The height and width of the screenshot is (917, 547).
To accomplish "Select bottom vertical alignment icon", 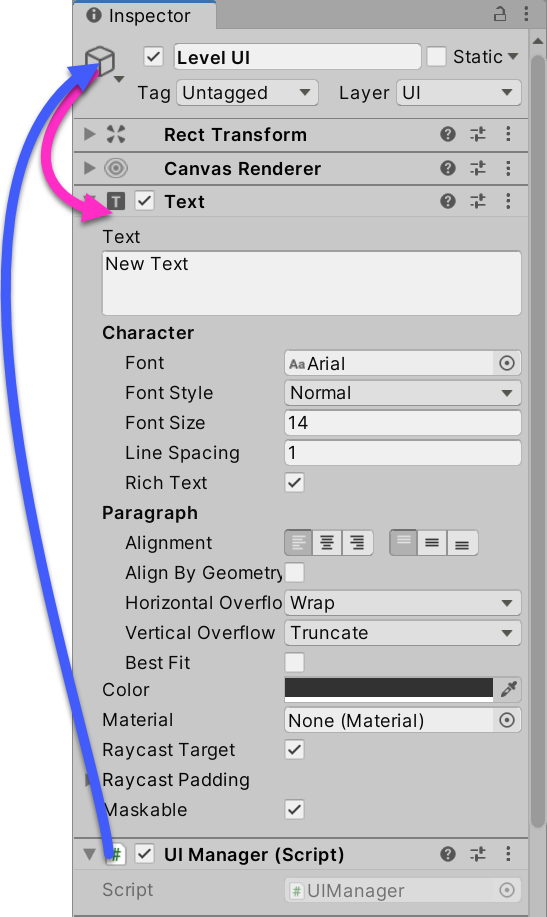I will pyautogui.click(x=462, y=543).
